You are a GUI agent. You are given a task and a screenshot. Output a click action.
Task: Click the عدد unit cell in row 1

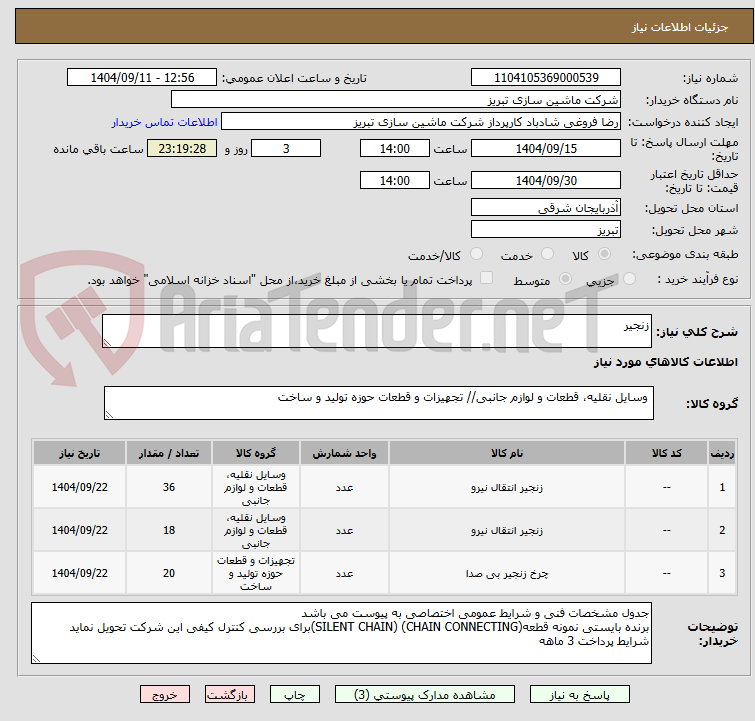coord(344,487)
